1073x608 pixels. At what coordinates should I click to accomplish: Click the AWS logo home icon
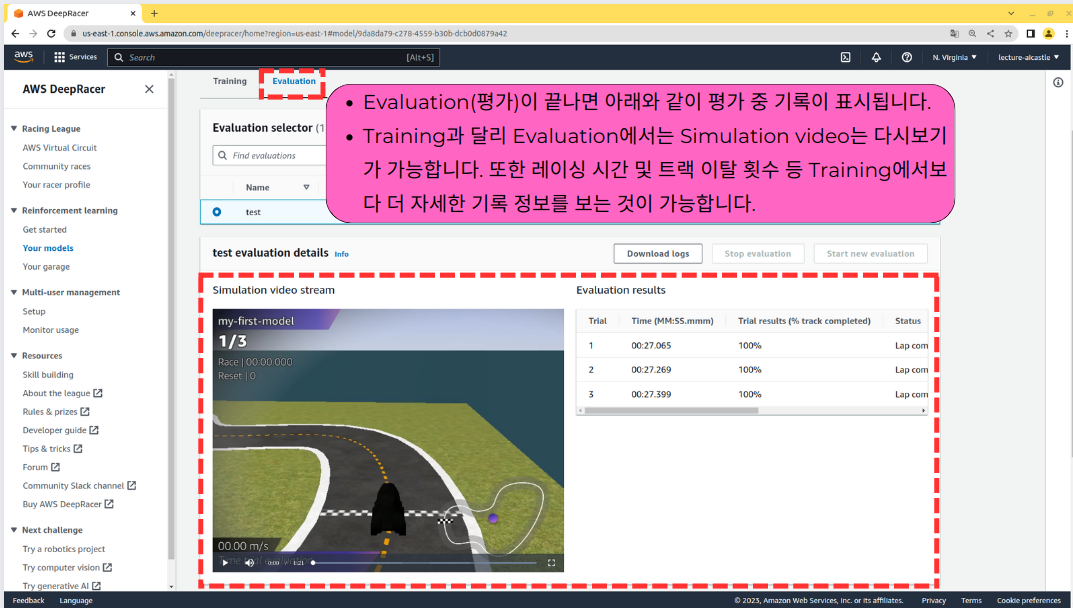23,57
